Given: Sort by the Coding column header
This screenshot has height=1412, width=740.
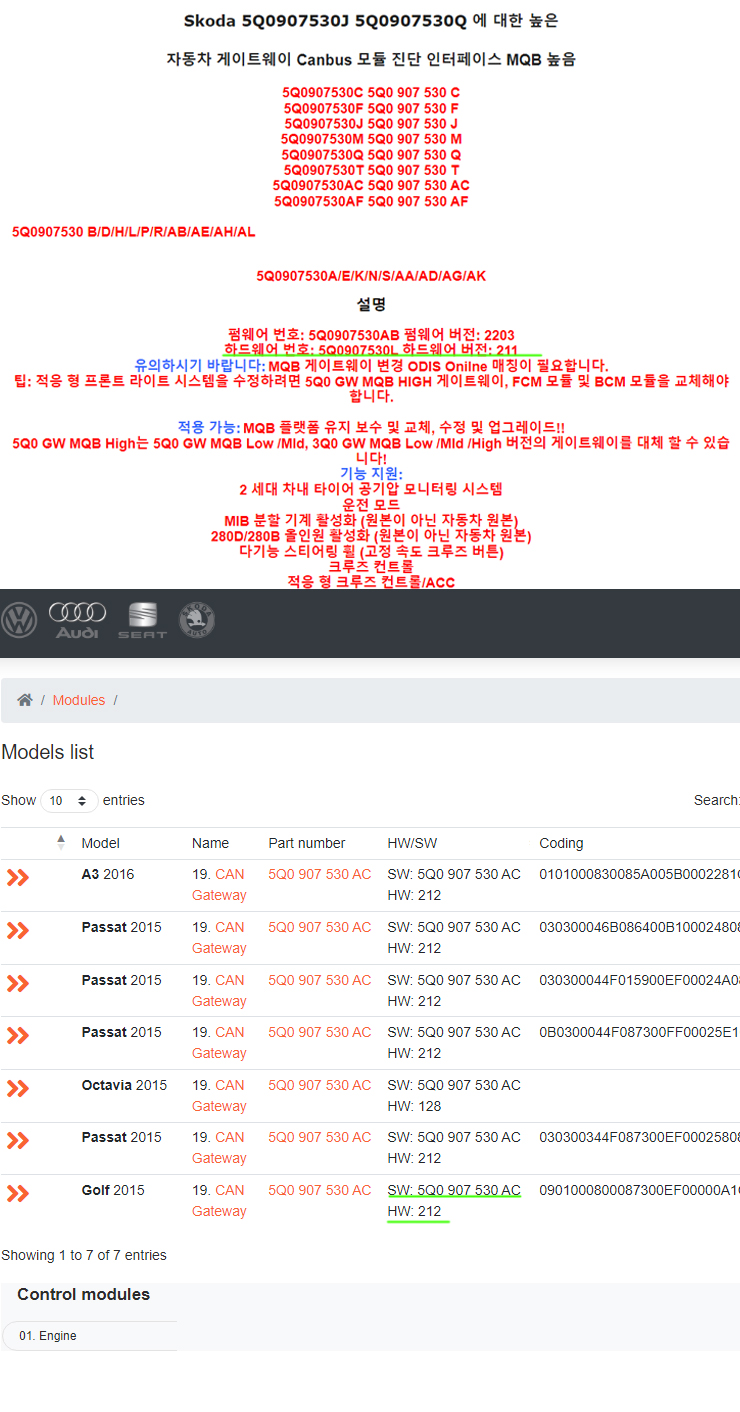Looking at the screenshot, I should [x=561, y=843].
